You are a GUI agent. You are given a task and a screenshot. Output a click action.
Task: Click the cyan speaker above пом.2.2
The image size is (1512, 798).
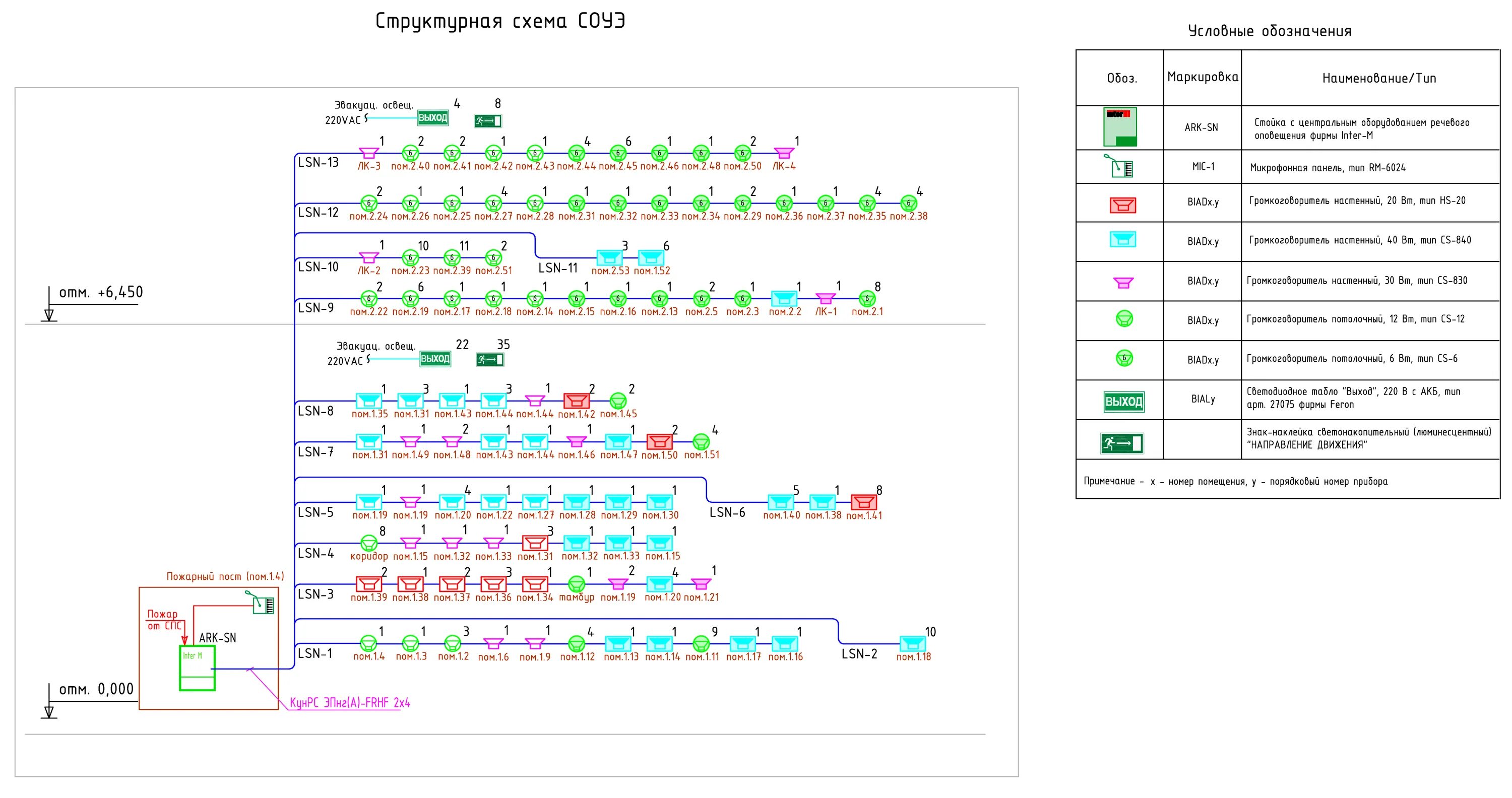tap(784, 299)
